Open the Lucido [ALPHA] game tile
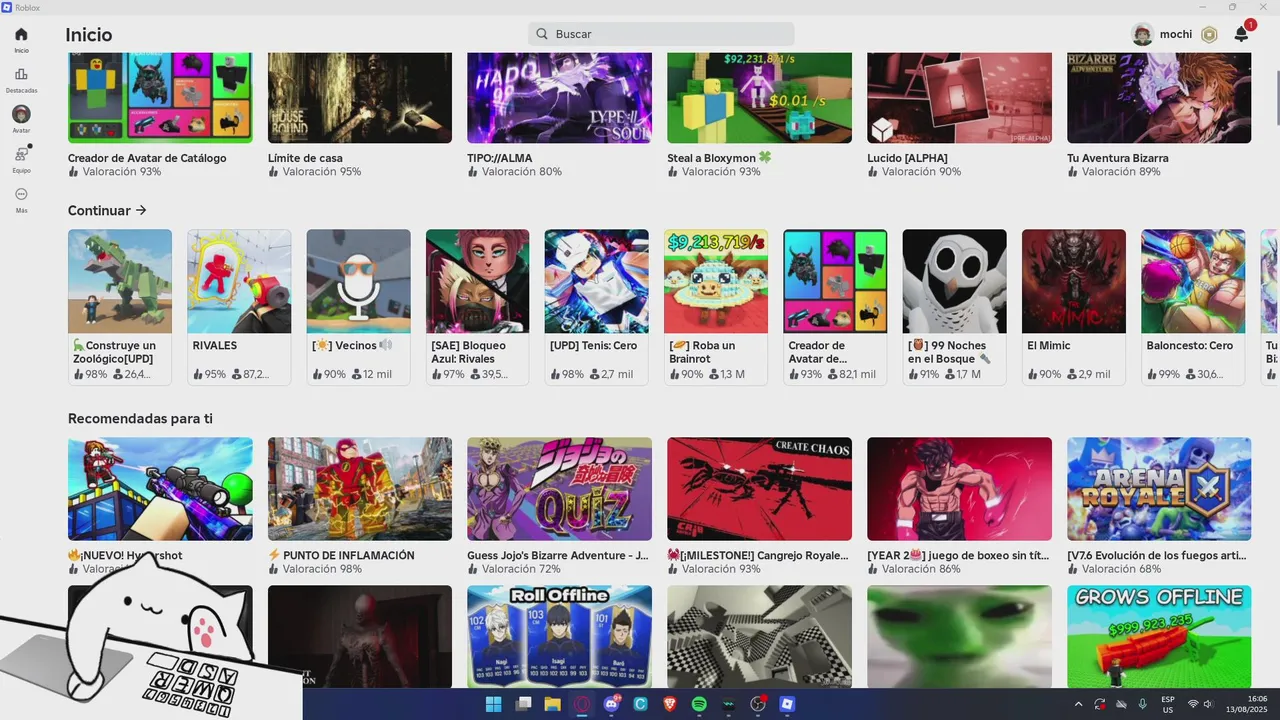This screenshot has height=720, width=1280. point(960,98)
